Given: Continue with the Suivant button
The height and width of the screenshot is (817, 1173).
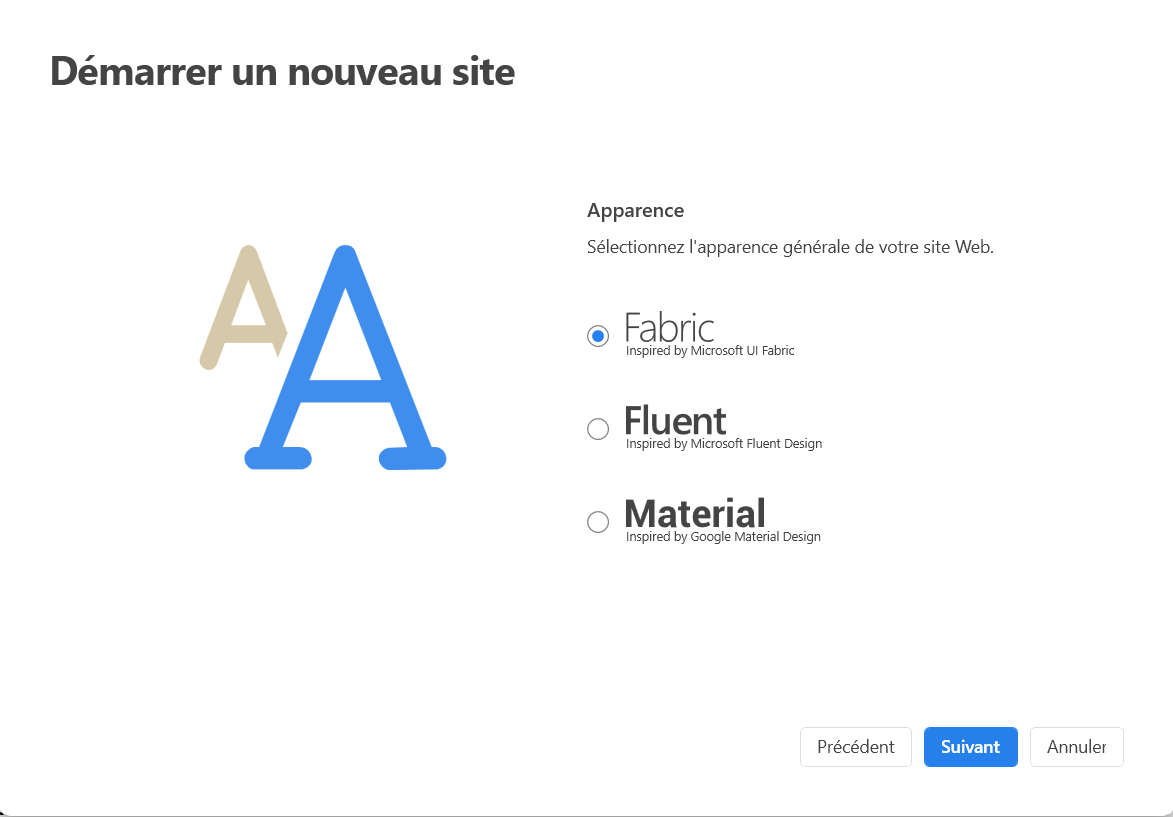Looking at the screenshot, I should (x=970, y=747).
